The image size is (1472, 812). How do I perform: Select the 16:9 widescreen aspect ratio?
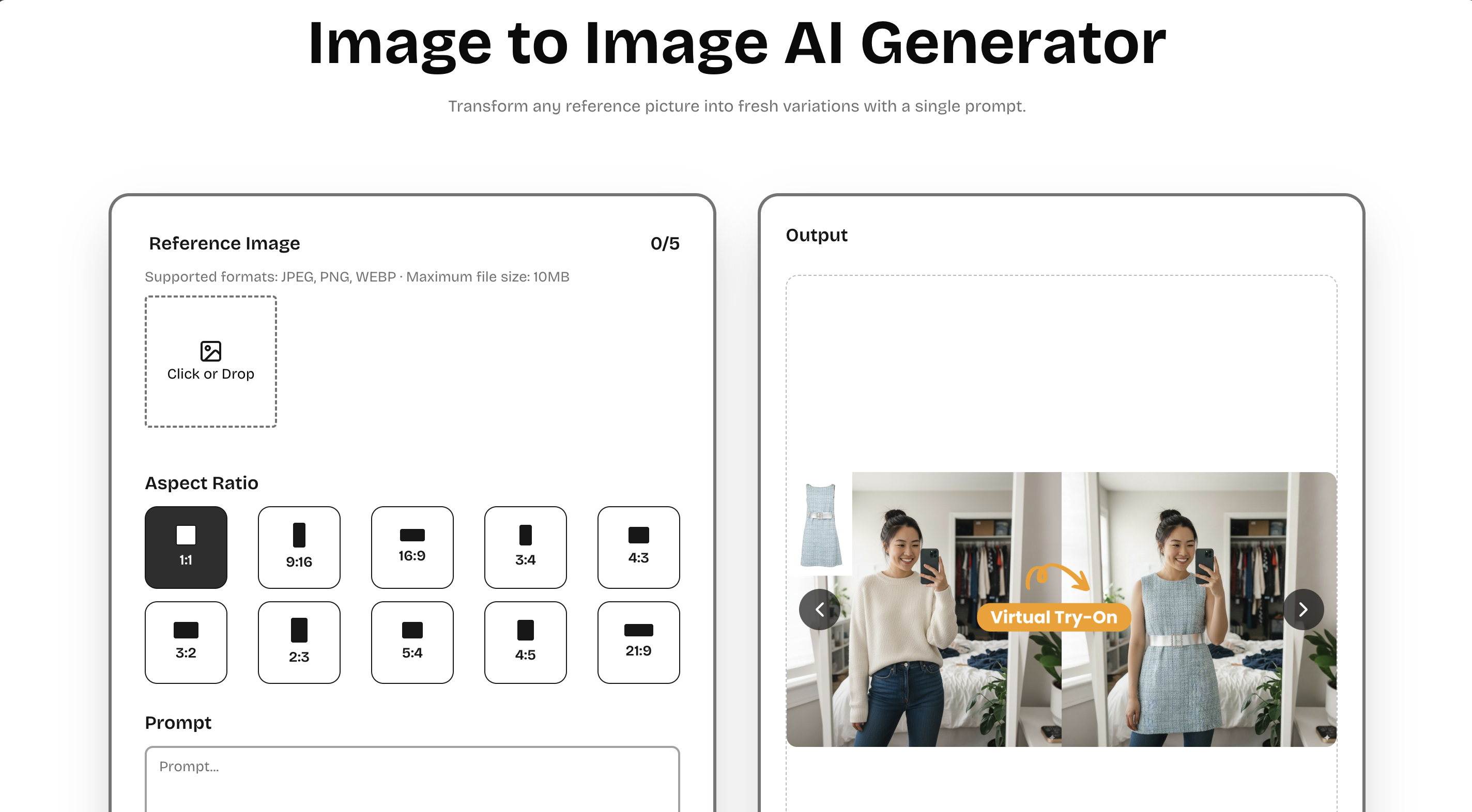tap(412, 546)
